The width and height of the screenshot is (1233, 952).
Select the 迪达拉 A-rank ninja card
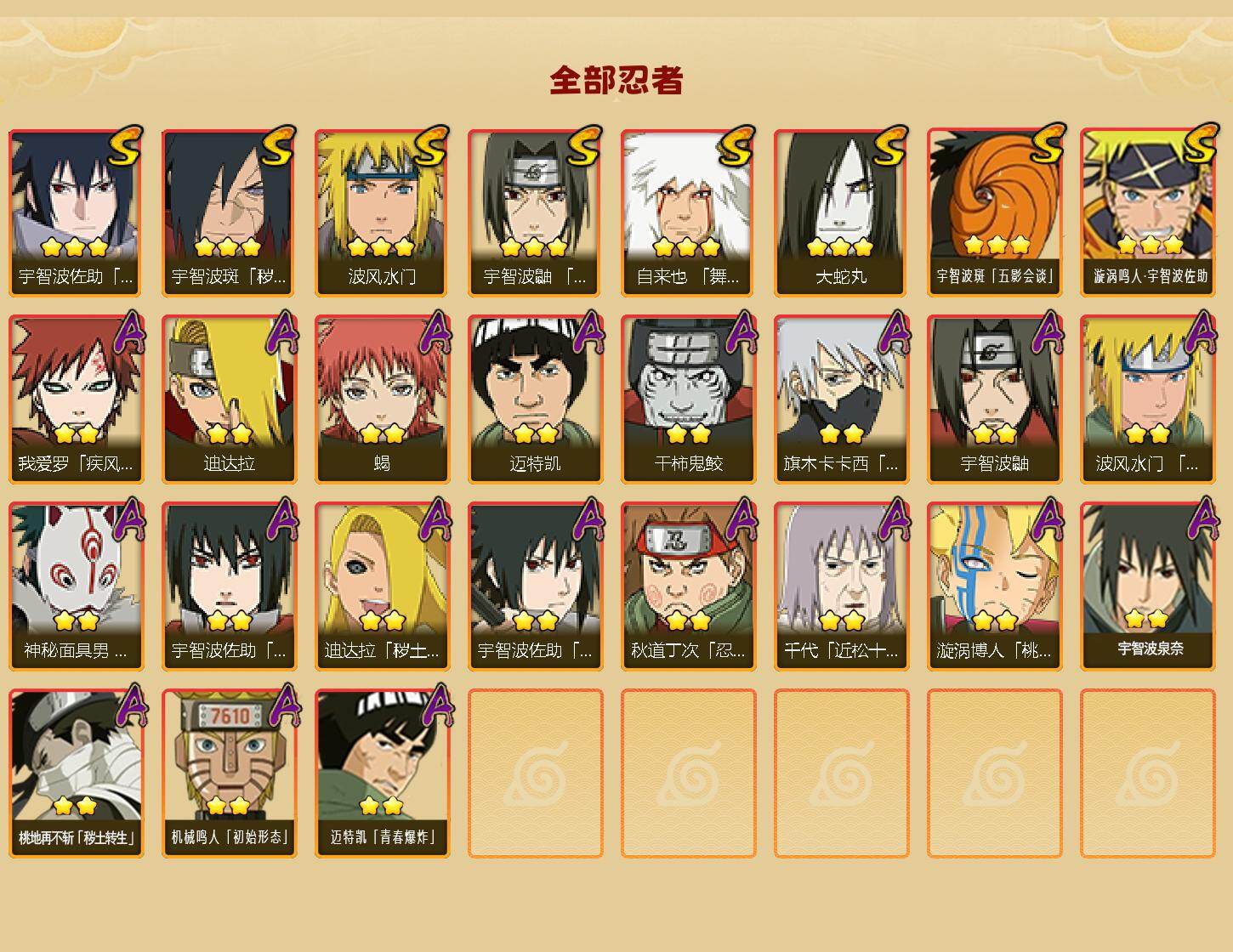(229, 399)
